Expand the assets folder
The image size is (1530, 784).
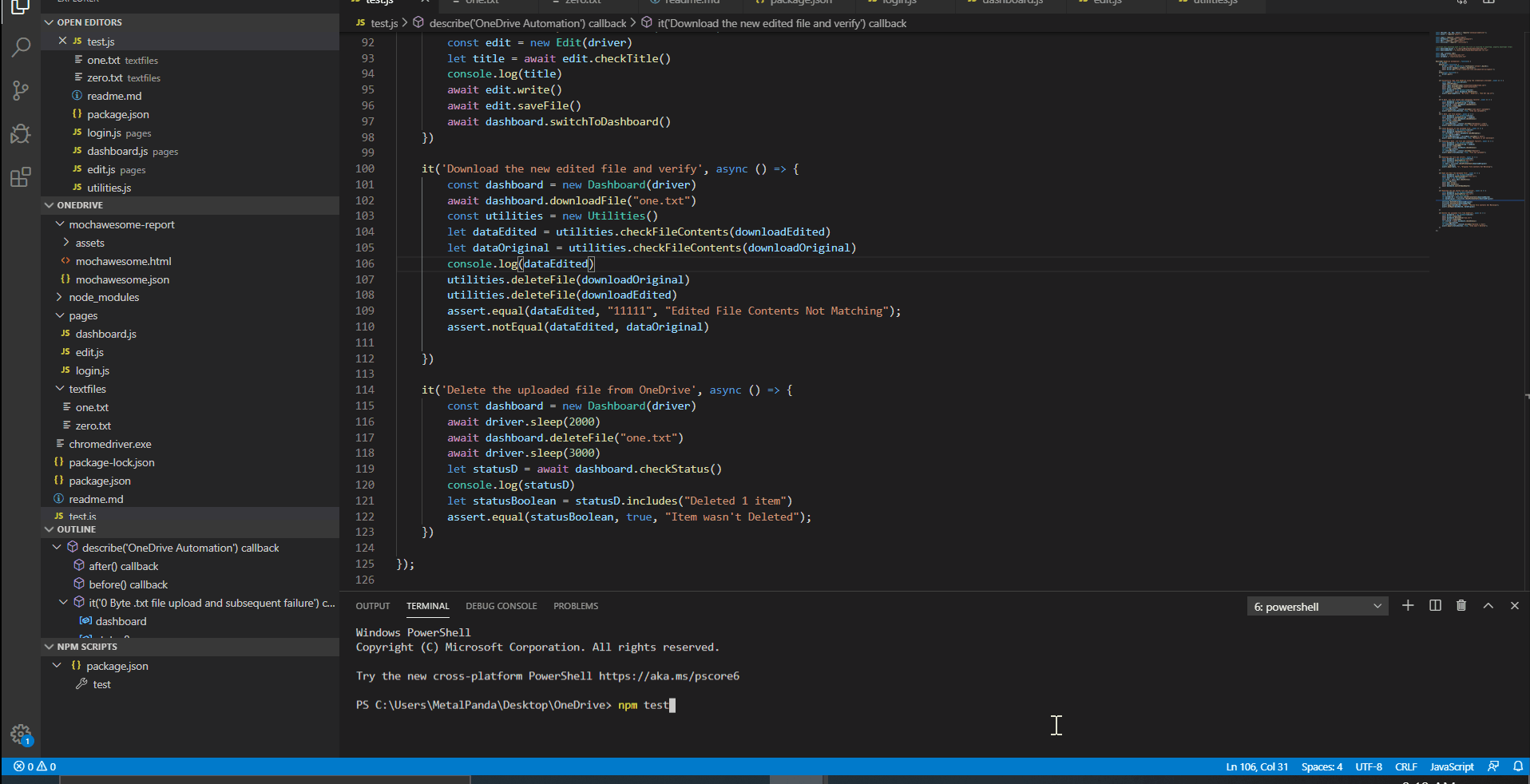point(66,243)
